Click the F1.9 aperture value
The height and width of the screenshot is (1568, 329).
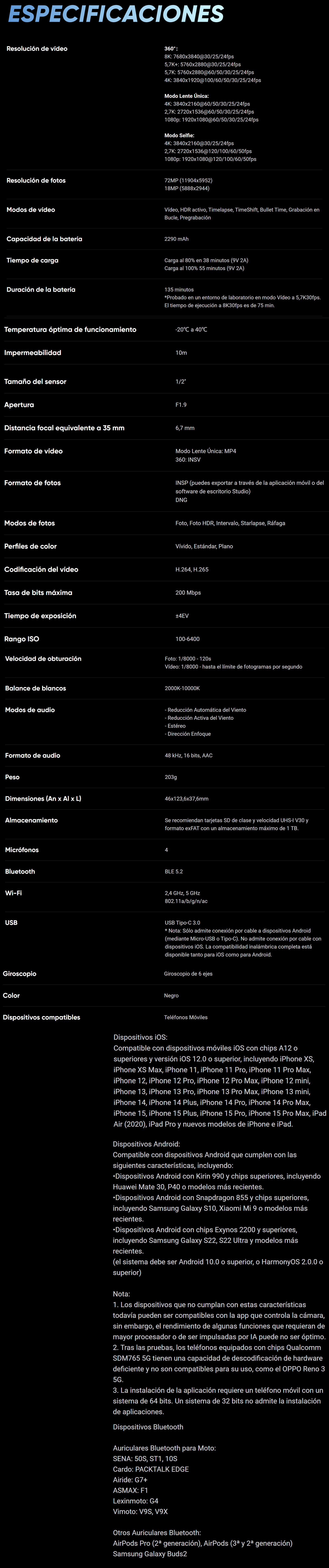[x=181, y=405]
